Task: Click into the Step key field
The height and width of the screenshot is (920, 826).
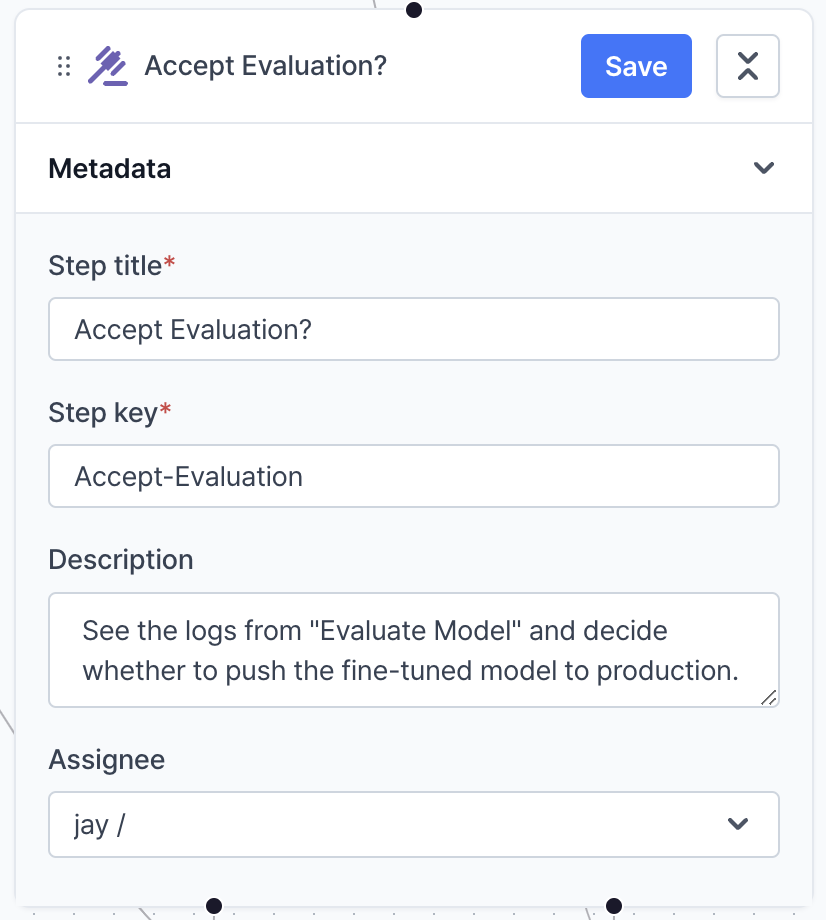Action: (x=413, y=476)
